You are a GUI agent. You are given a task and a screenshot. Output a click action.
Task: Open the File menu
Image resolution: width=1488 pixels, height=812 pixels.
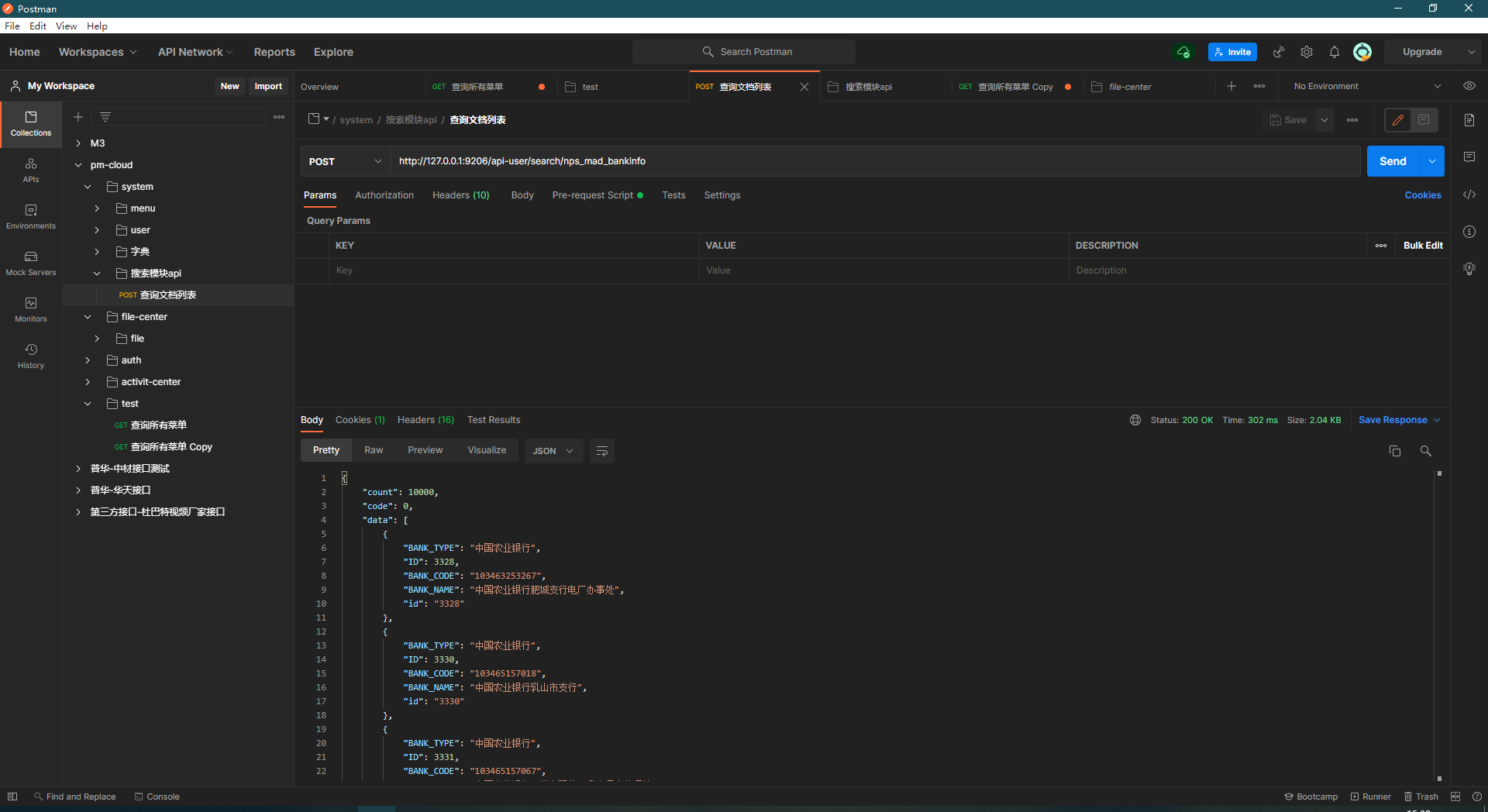[x=12, y=26]
